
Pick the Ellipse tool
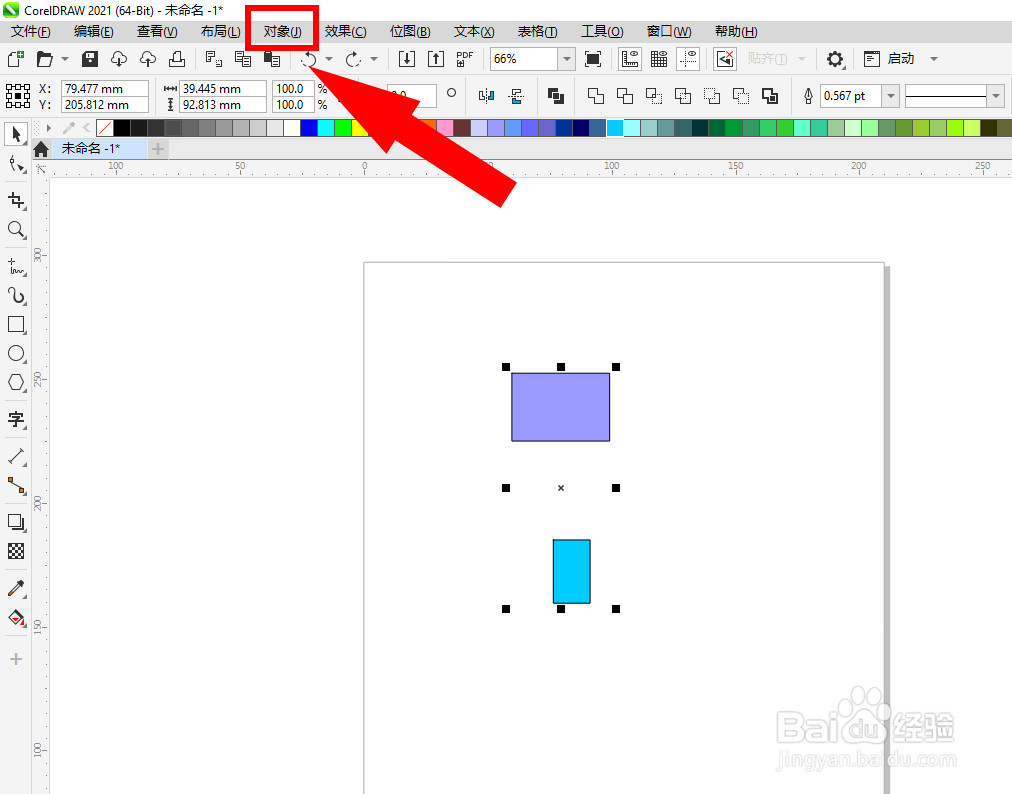click(x=15, y=353)
